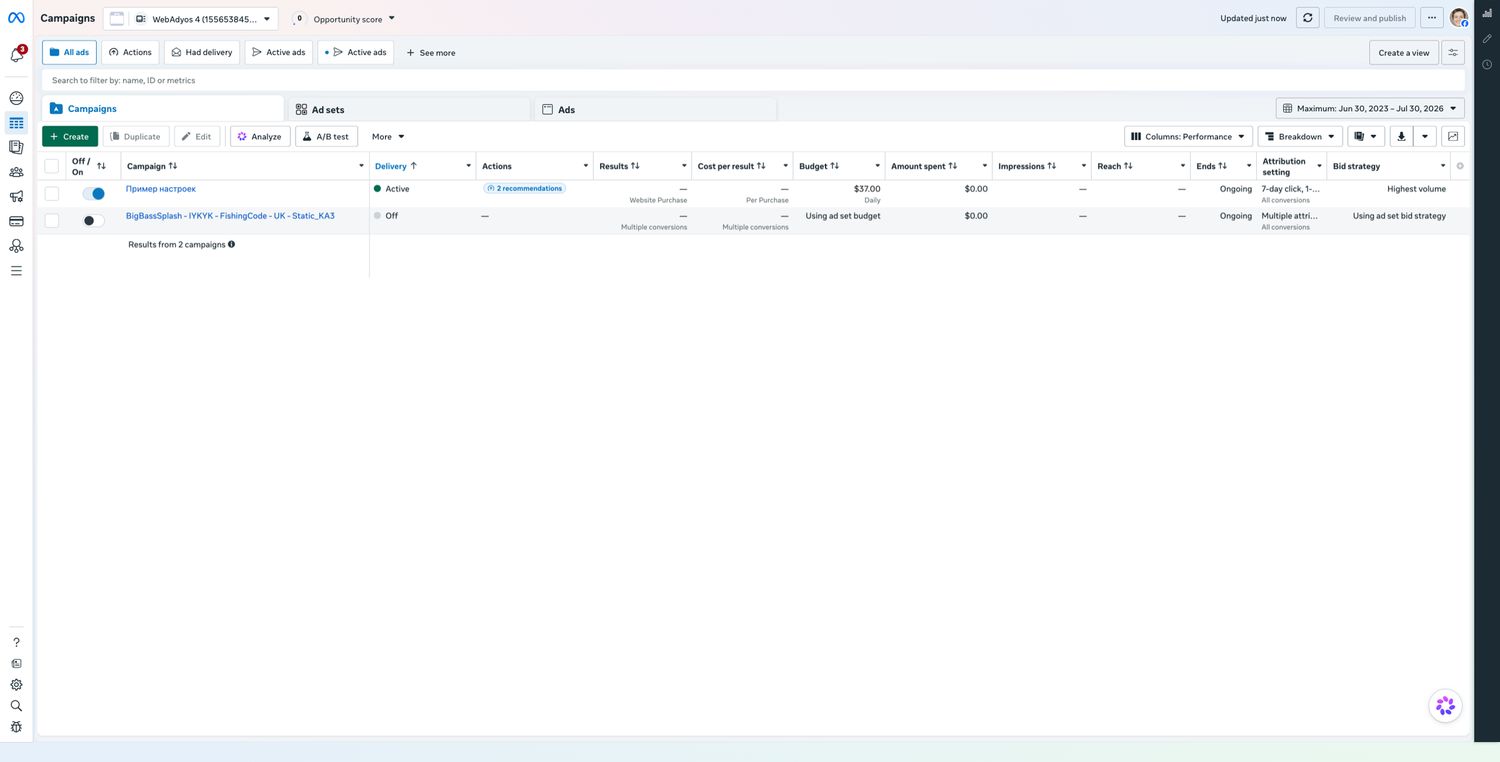1500x762 pixels.
Task: Click the search magnifier icon in sidebar
Action: [x=16, y=706]
